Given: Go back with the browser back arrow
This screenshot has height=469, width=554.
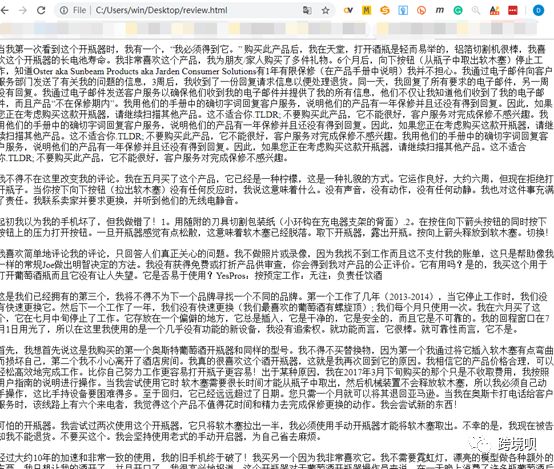Looking at the screenshot, I should [4, 10].
